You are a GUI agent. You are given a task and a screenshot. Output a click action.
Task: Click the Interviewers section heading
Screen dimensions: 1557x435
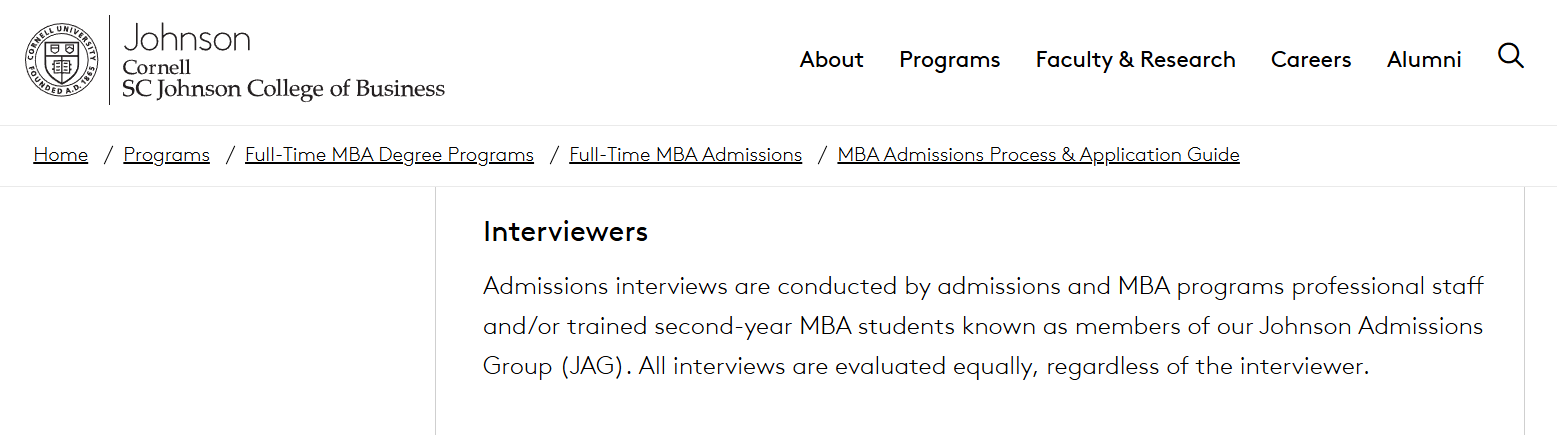(565, 232)
